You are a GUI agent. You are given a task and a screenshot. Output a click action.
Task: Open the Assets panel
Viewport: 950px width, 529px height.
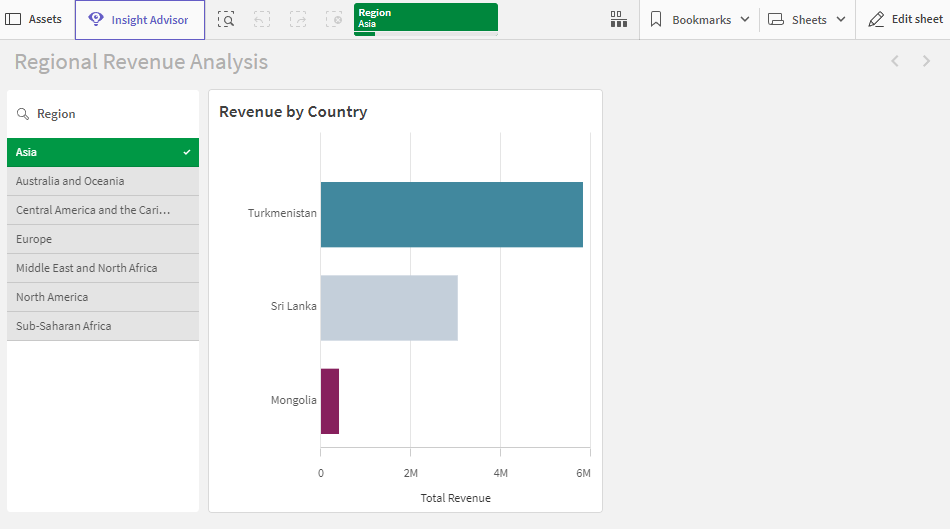click(x=35, y=20)
